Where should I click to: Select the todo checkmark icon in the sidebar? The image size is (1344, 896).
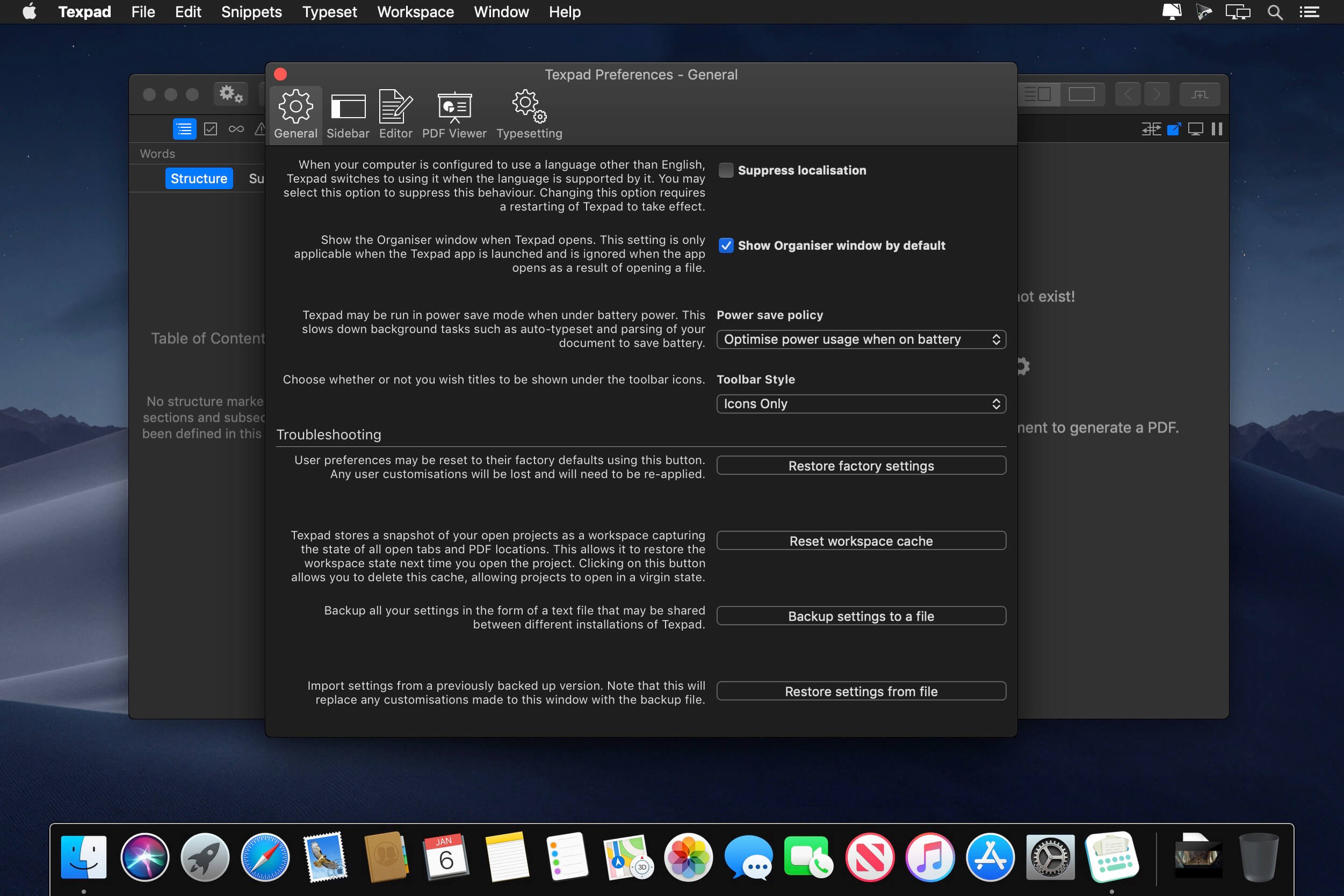point(210,128)
